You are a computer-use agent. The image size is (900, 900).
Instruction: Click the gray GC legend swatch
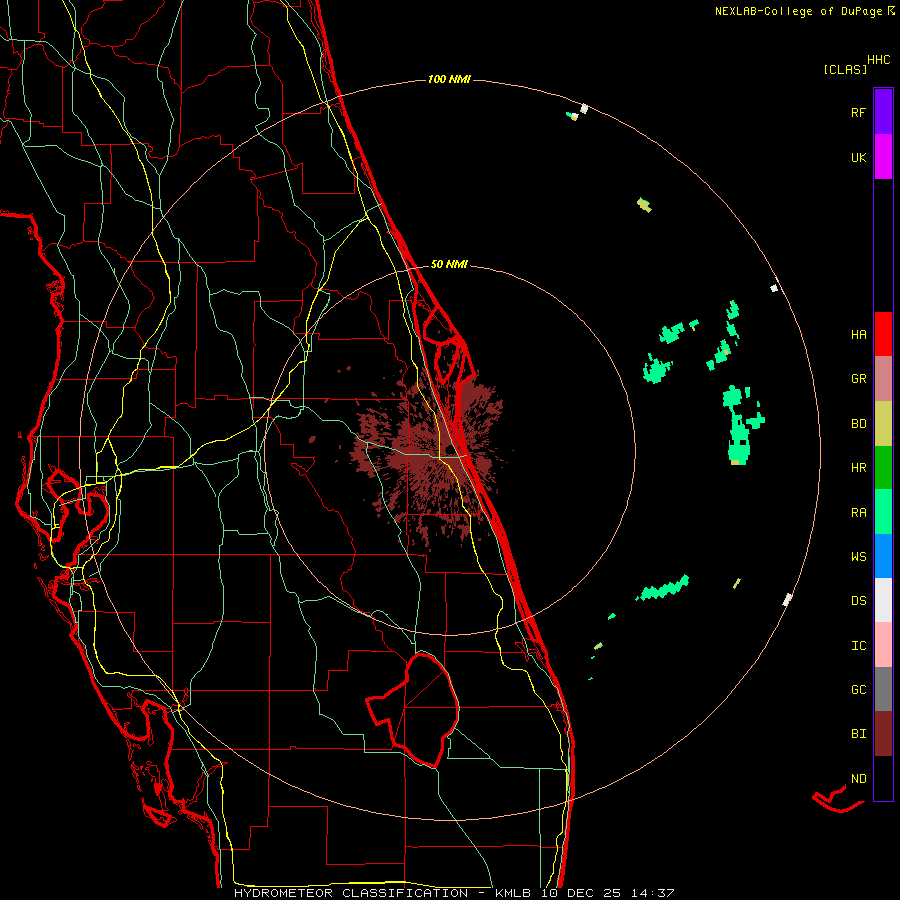[883, 689]
